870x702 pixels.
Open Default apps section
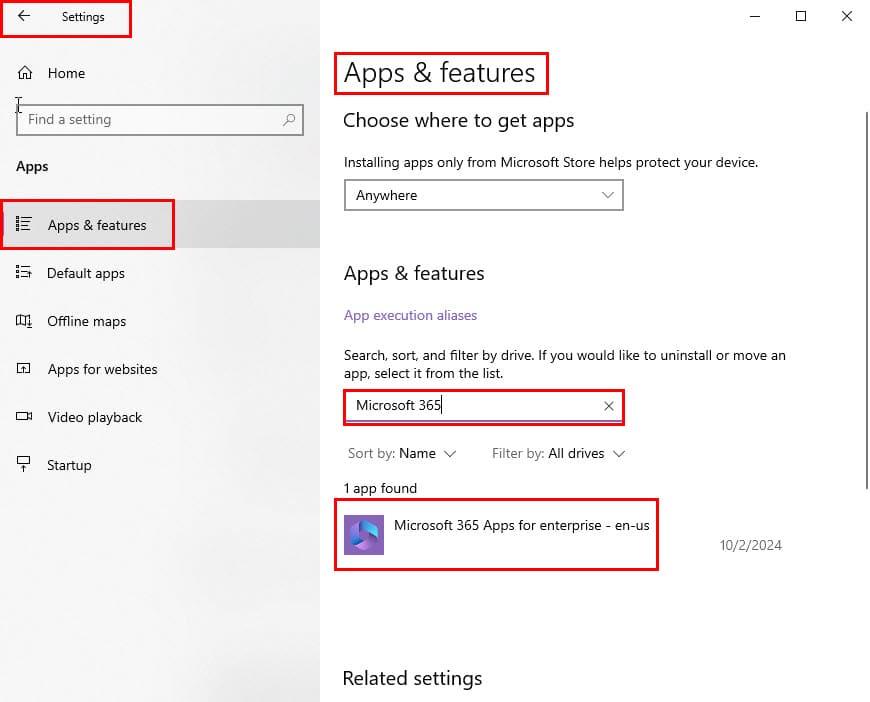click(160, 272)
